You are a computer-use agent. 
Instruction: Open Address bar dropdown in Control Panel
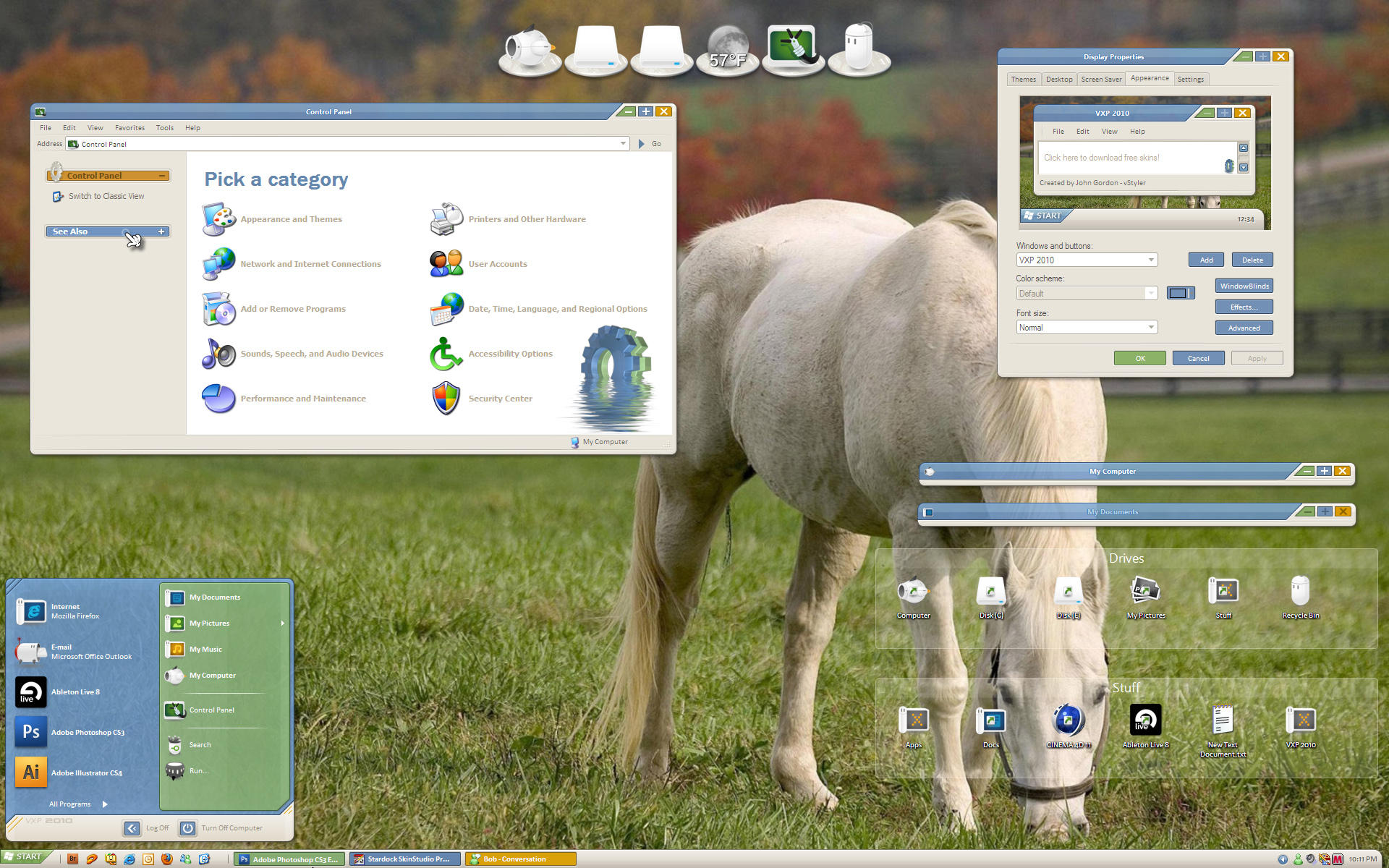pos(623,144)
